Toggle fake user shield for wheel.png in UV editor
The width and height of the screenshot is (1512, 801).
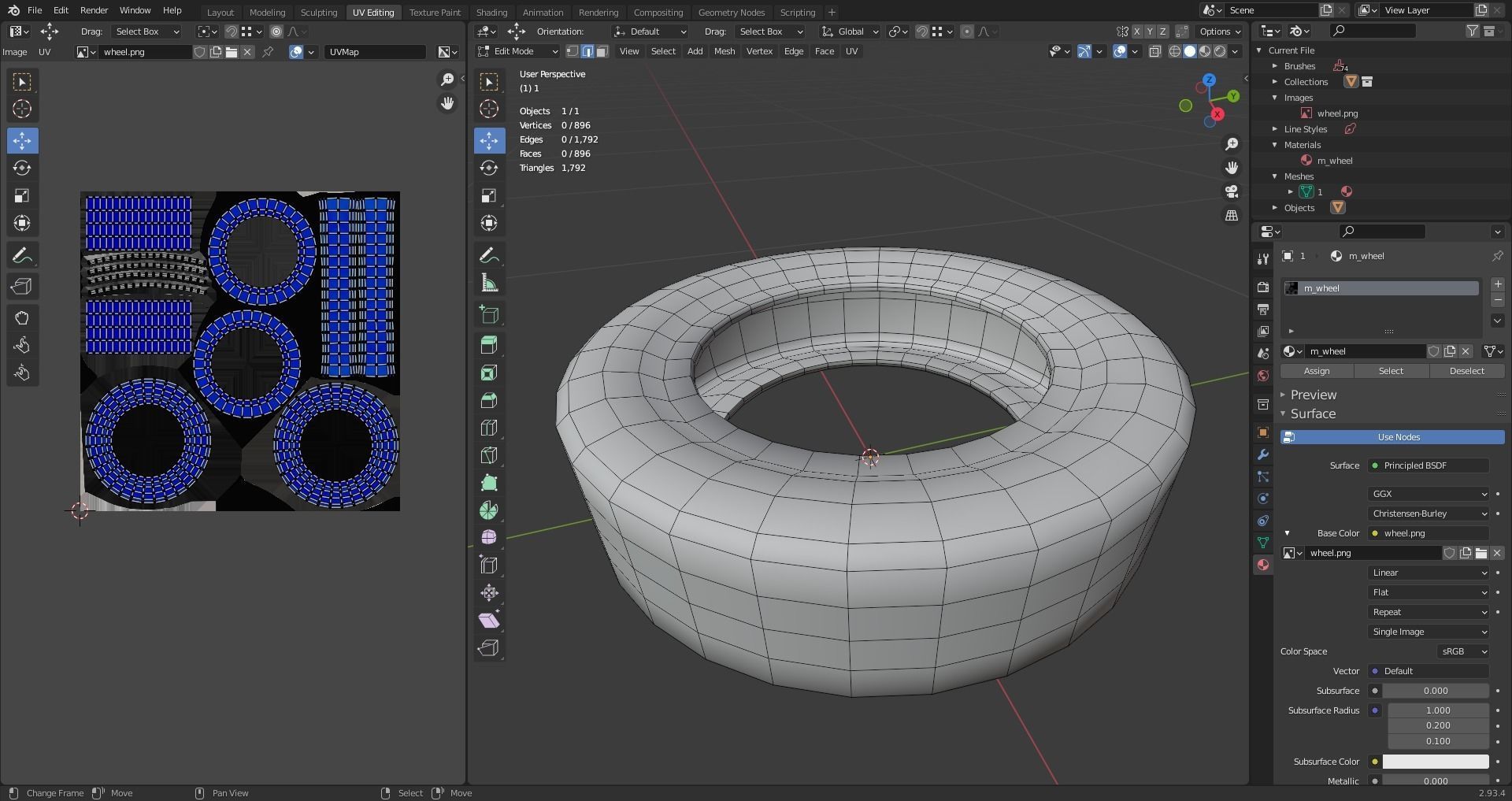(200, 52)
